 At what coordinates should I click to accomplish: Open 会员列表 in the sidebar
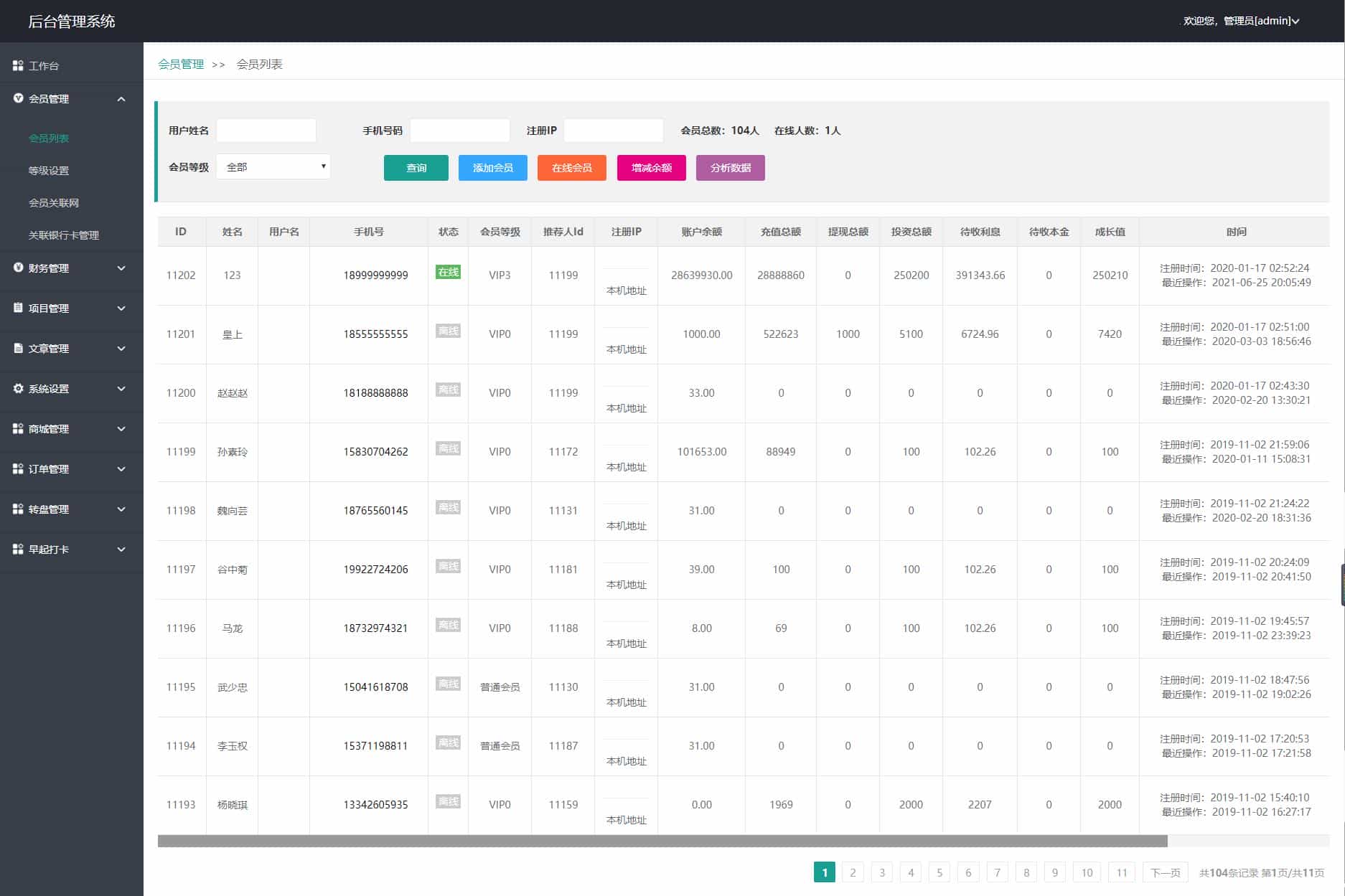coord(49,138)
